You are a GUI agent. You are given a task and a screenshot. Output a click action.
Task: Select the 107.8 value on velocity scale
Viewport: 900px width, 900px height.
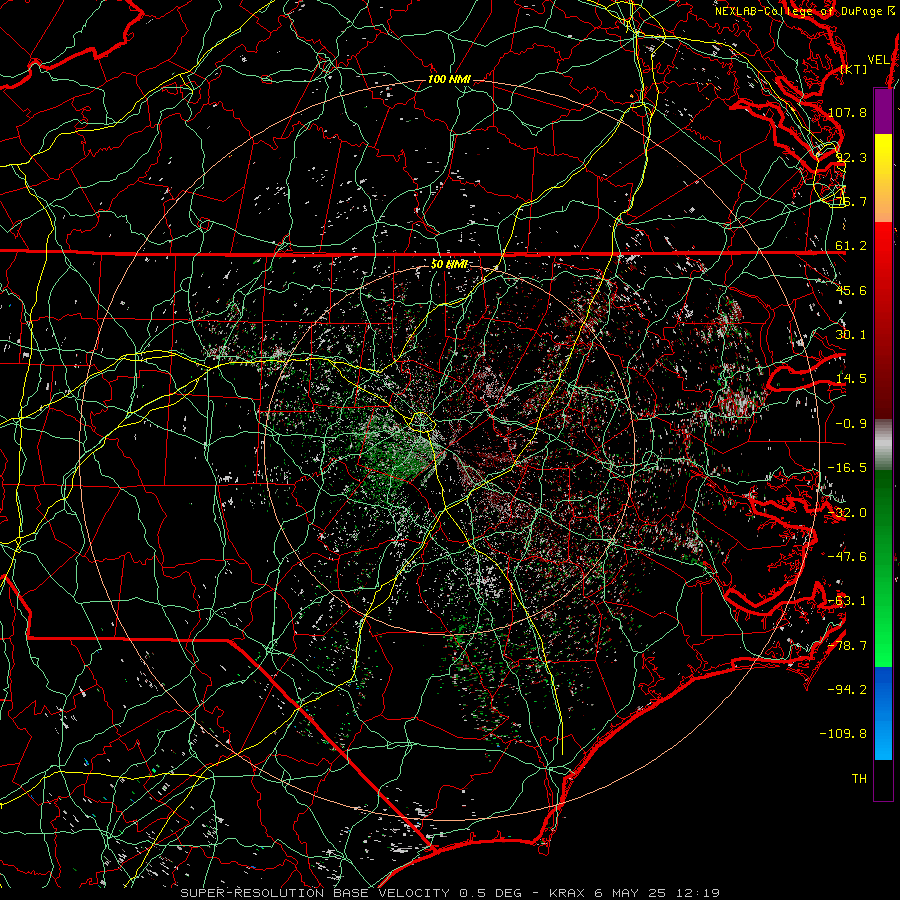coord(847,112)
